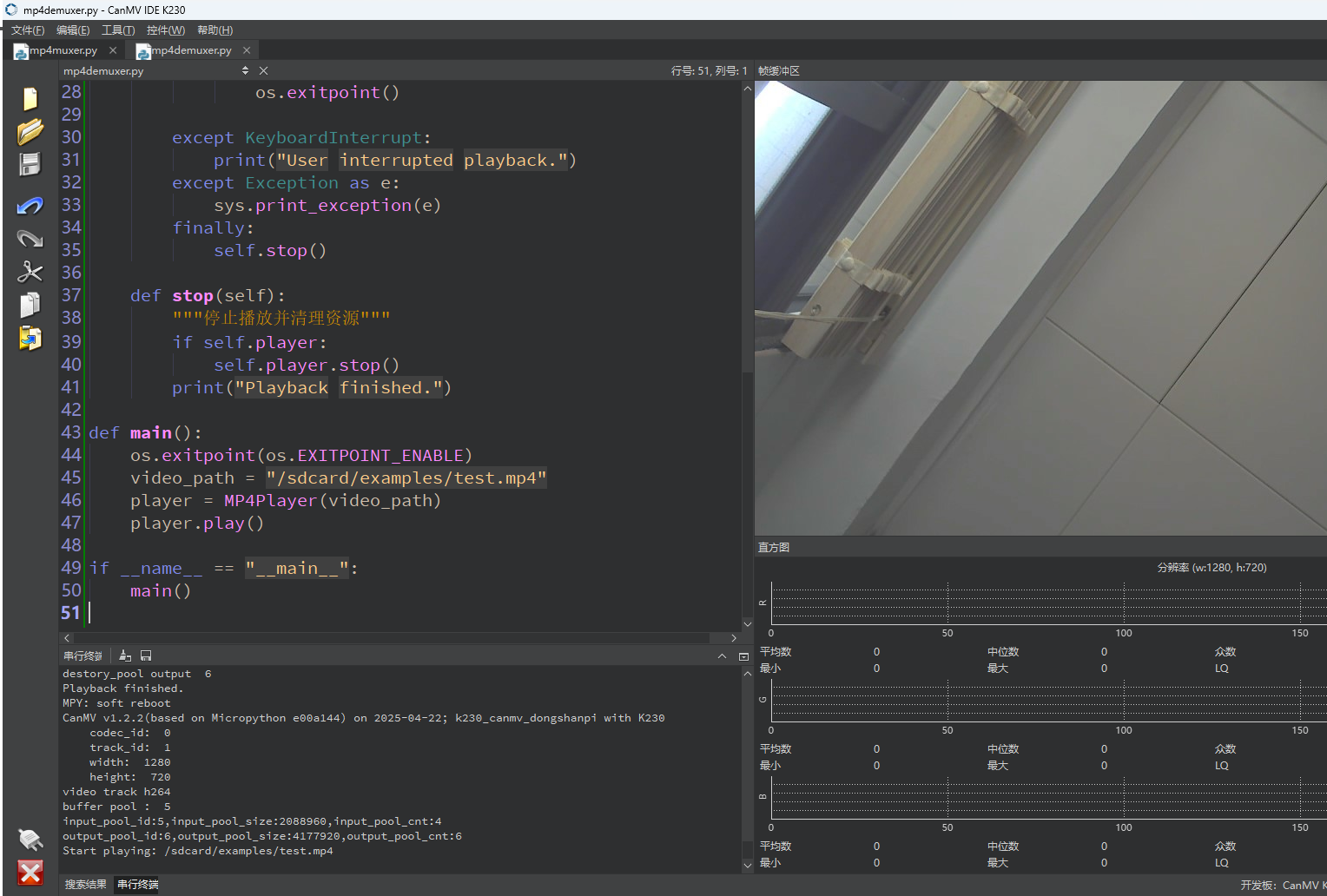The image size is (1327, 896).
Task: Open a file using the folder icon
Action: coord(30,132)
